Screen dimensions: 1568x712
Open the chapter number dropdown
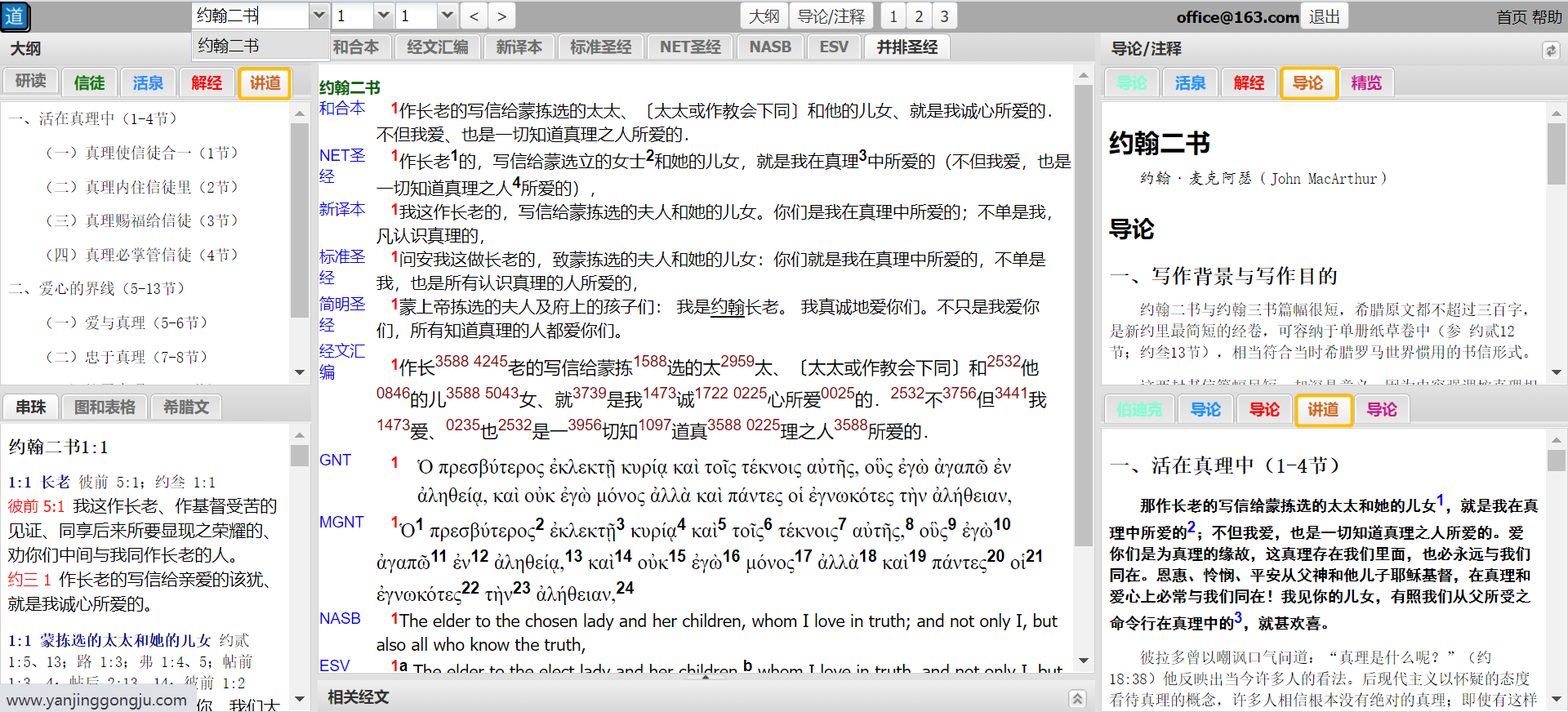[x=384, y=16]
